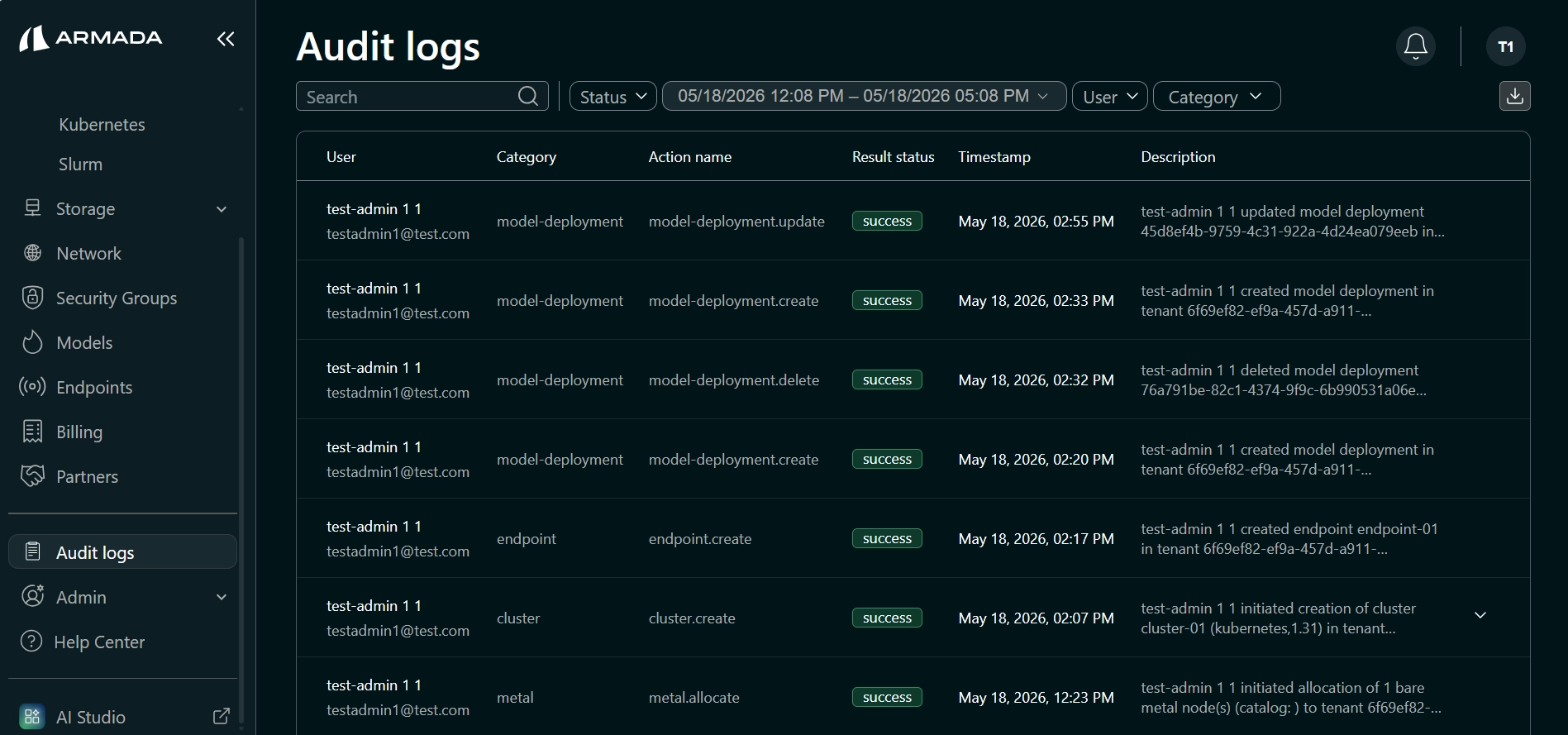Open Kubernetes in sidebar
This screenshot has height=735, width=1568.
(102, 125)
